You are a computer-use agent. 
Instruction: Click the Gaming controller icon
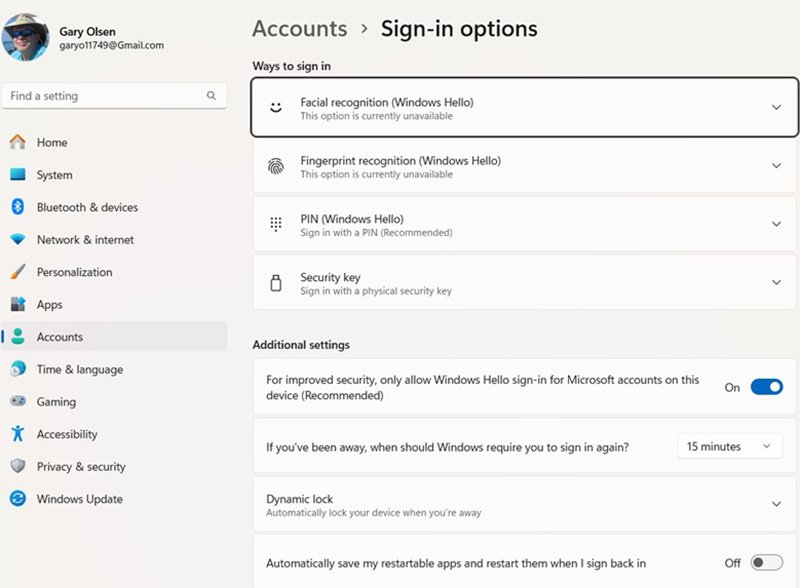(x=18, y=401)
